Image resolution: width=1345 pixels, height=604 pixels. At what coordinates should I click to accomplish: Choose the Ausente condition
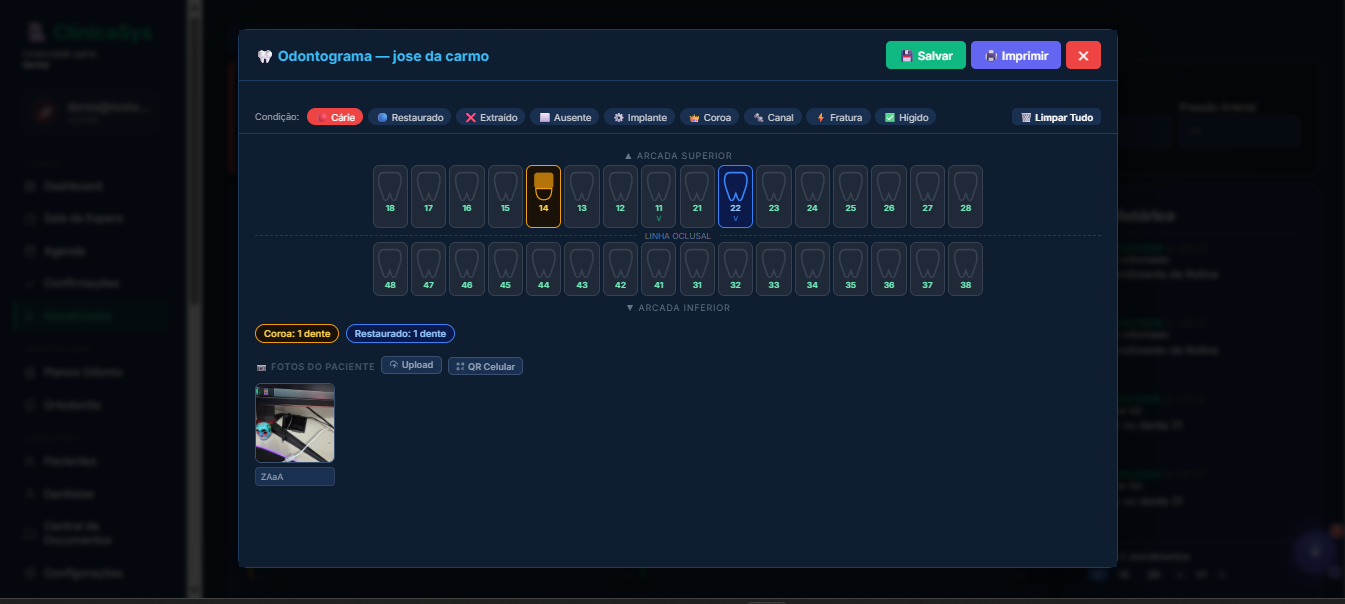pos(565,117)
